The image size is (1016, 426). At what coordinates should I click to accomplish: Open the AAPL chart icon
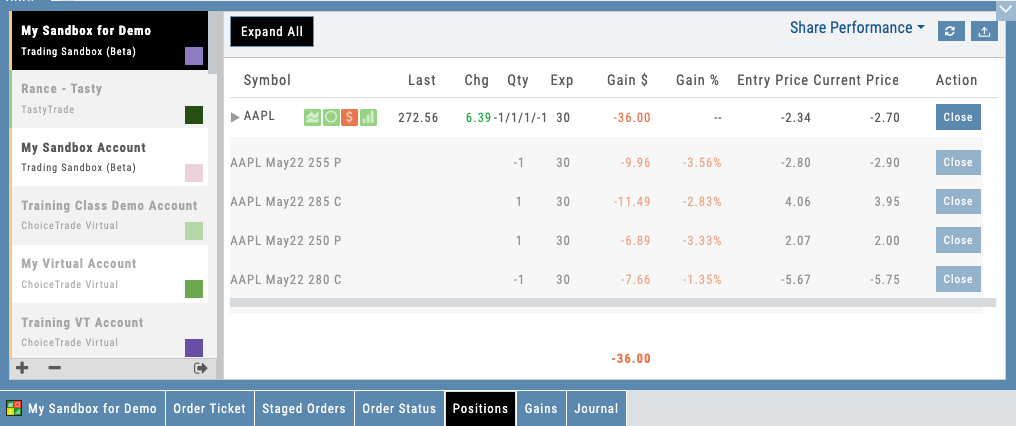coord(312,118)
